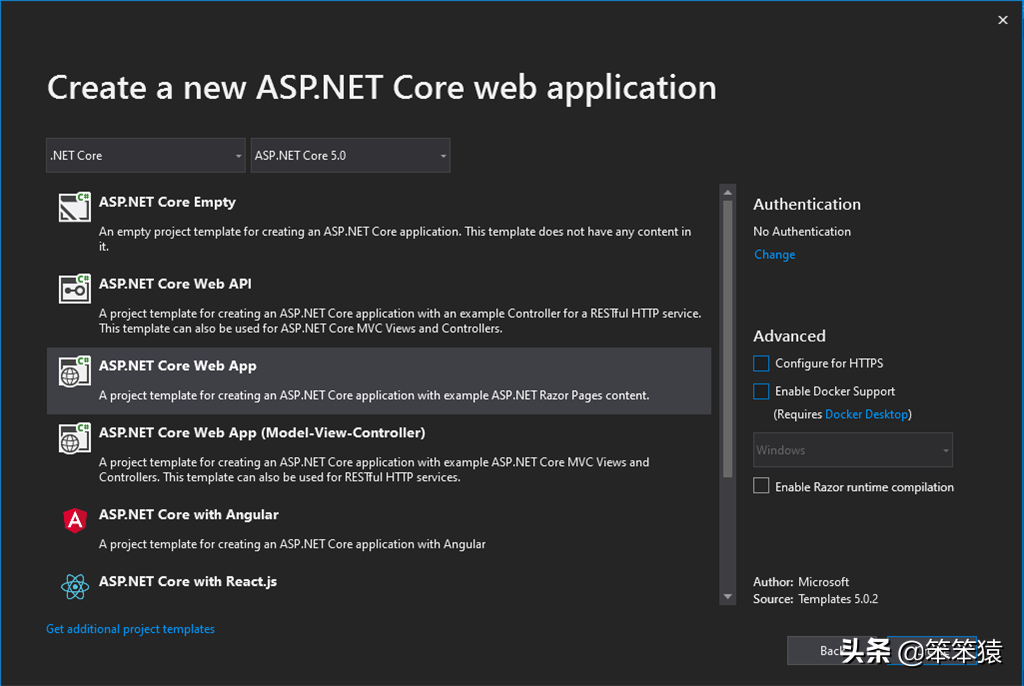Click the React.js atom icon
This screenshot has width=1024, height=686.
[x=75, y=587]
